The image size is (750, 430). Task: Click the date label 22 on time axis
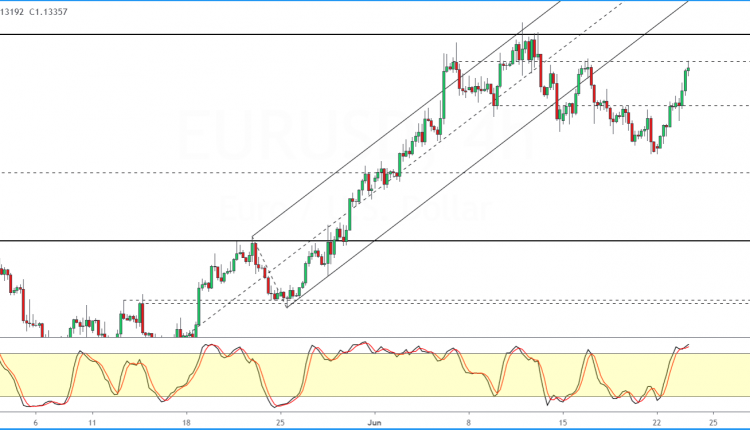[x=657, y=422]
